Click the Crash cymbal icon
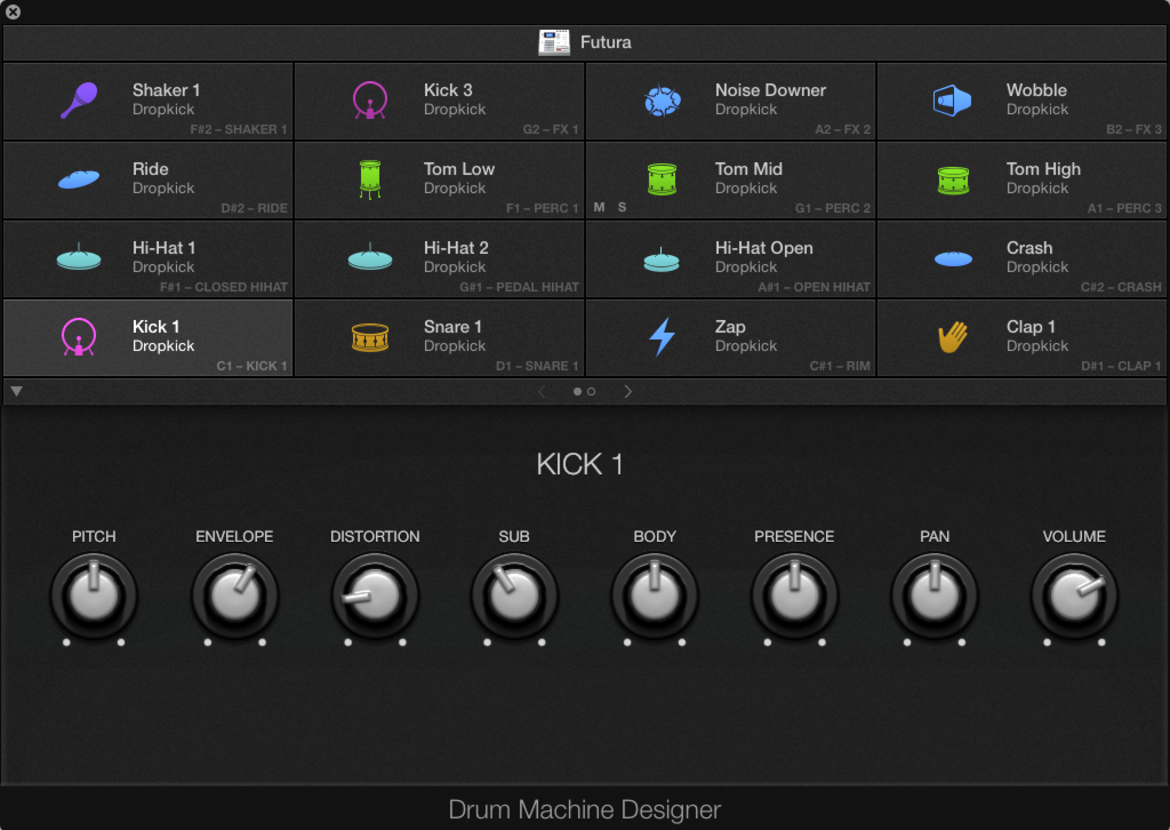Screen dimensions: 1170x830 (953, 259)
